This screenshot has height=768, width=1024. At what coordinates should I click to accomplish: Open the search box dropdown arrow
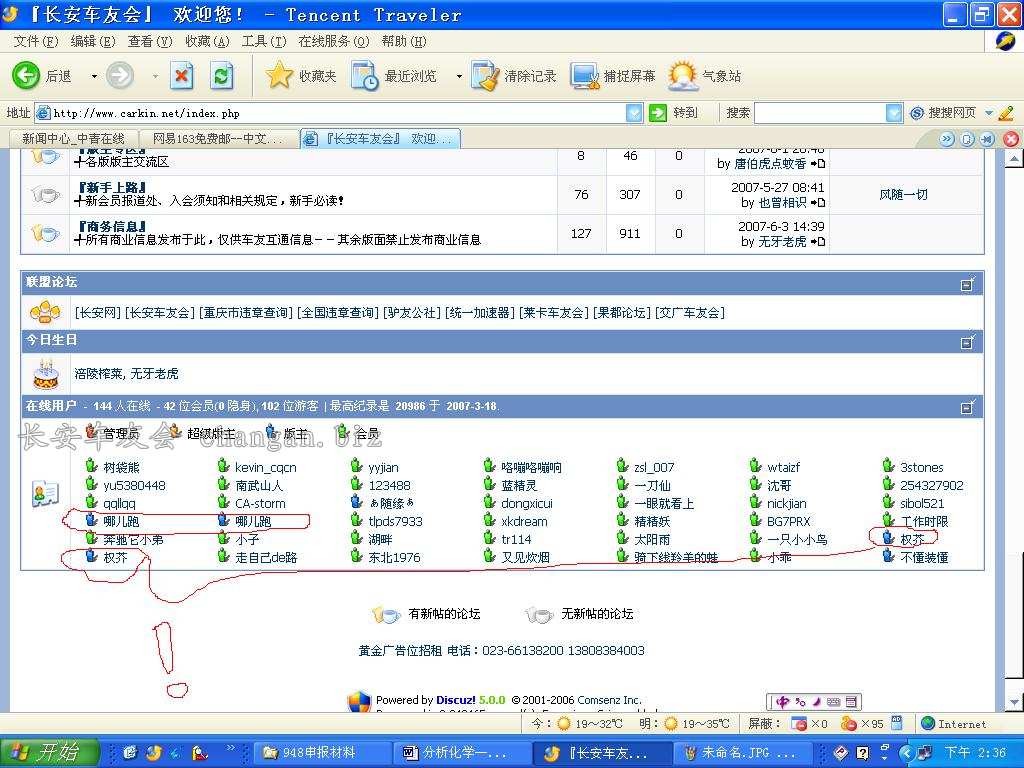coord(894,113)
